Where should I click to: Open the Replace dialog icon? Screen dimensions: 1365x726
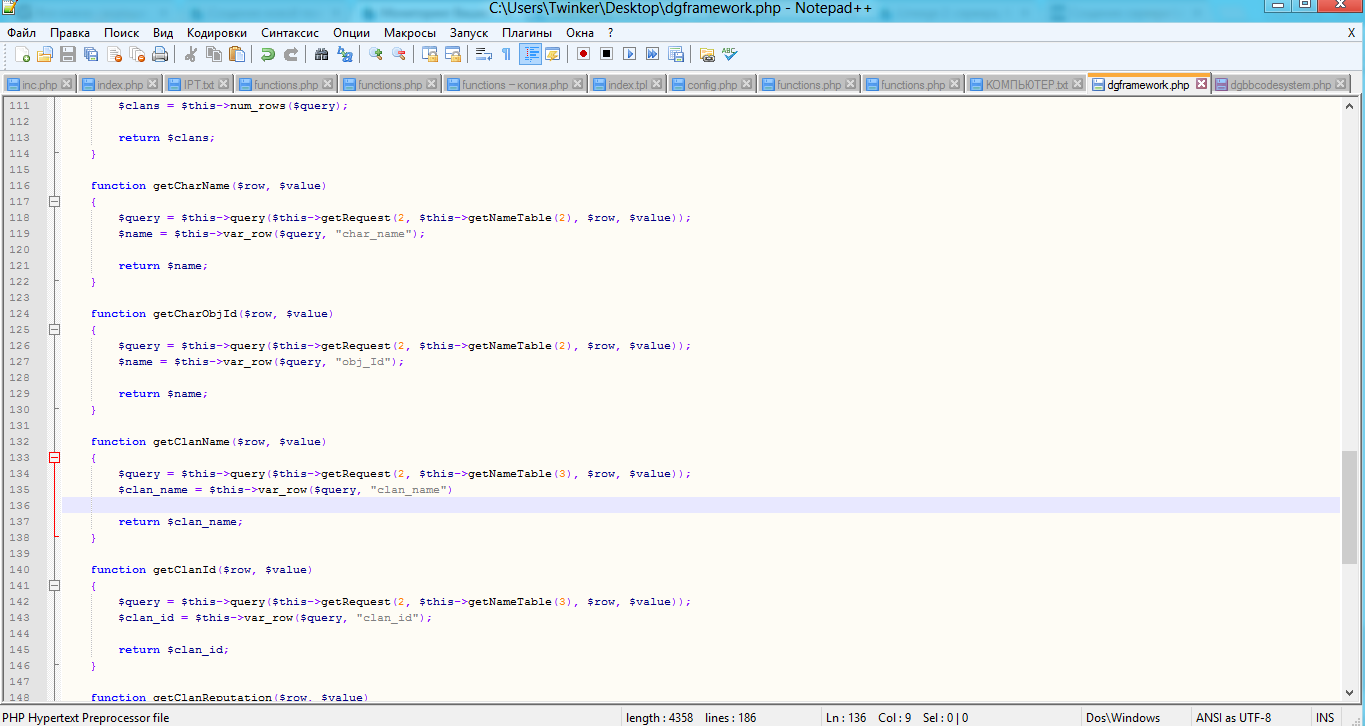point(345,54)
